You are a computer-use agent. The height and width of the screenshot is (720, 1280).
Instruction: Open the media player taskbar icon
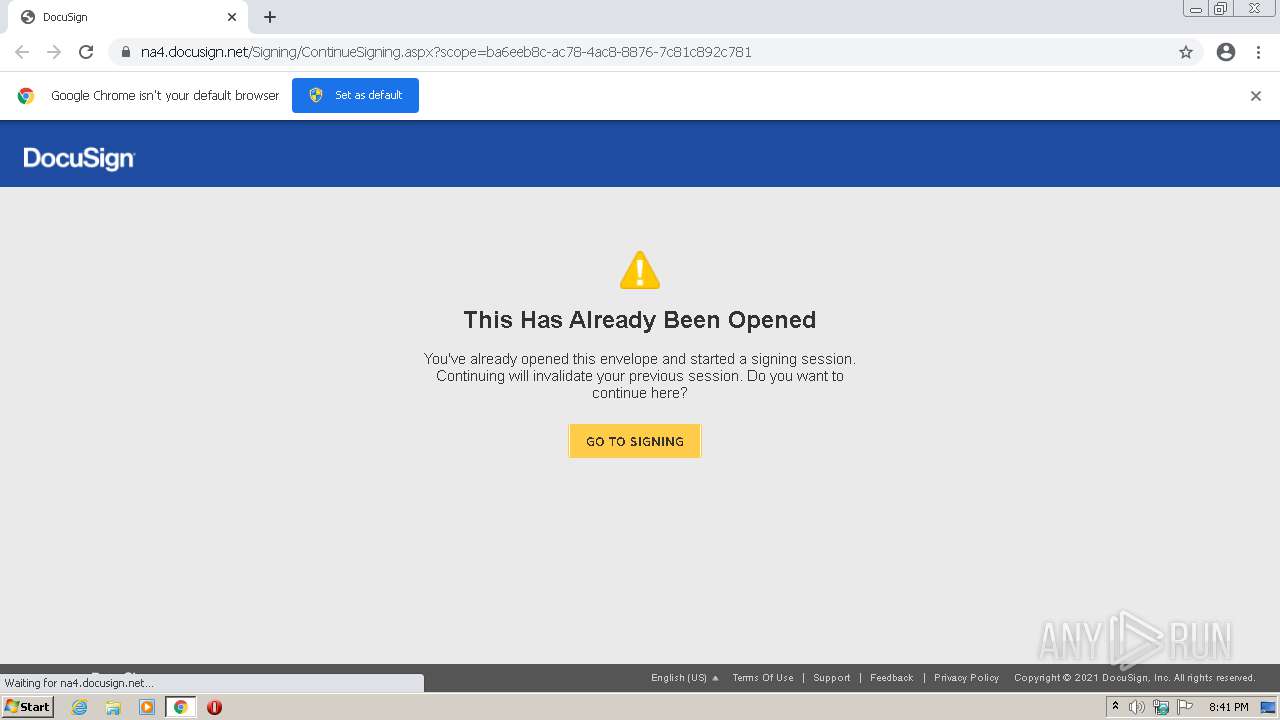click(x=147, y=707)
